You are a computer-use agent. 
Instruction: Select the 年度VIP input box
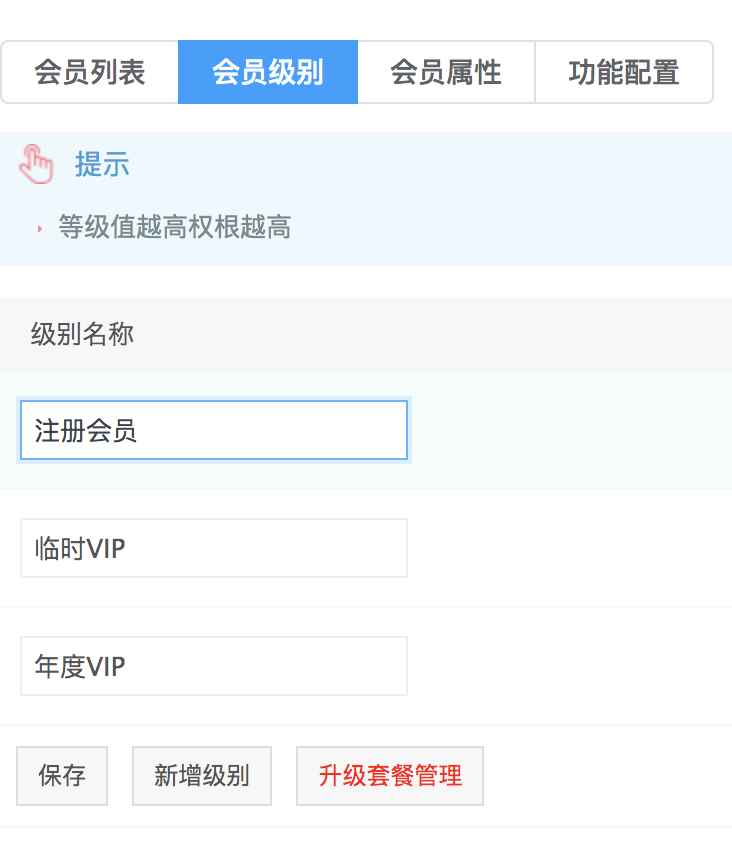(x=214, y=666)
